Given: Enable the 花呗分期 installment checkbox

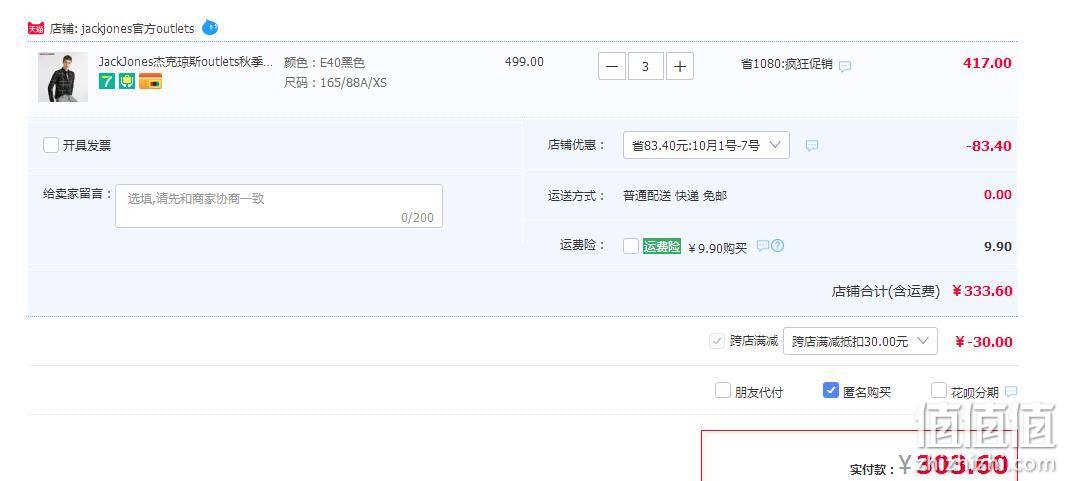Looking at the screenshot, I should point(939,391).
